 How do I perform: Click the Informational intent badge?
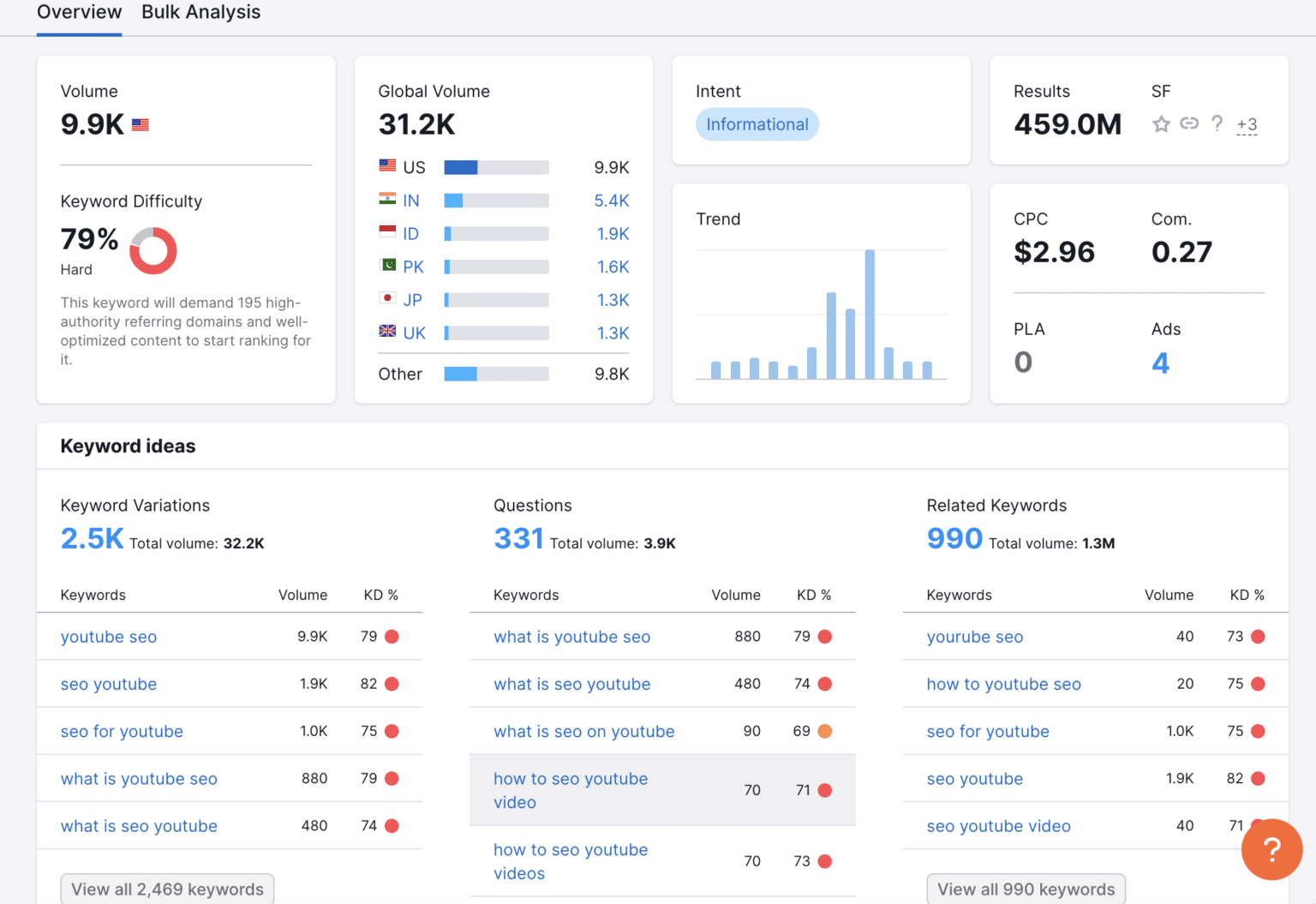pos(757,124)
